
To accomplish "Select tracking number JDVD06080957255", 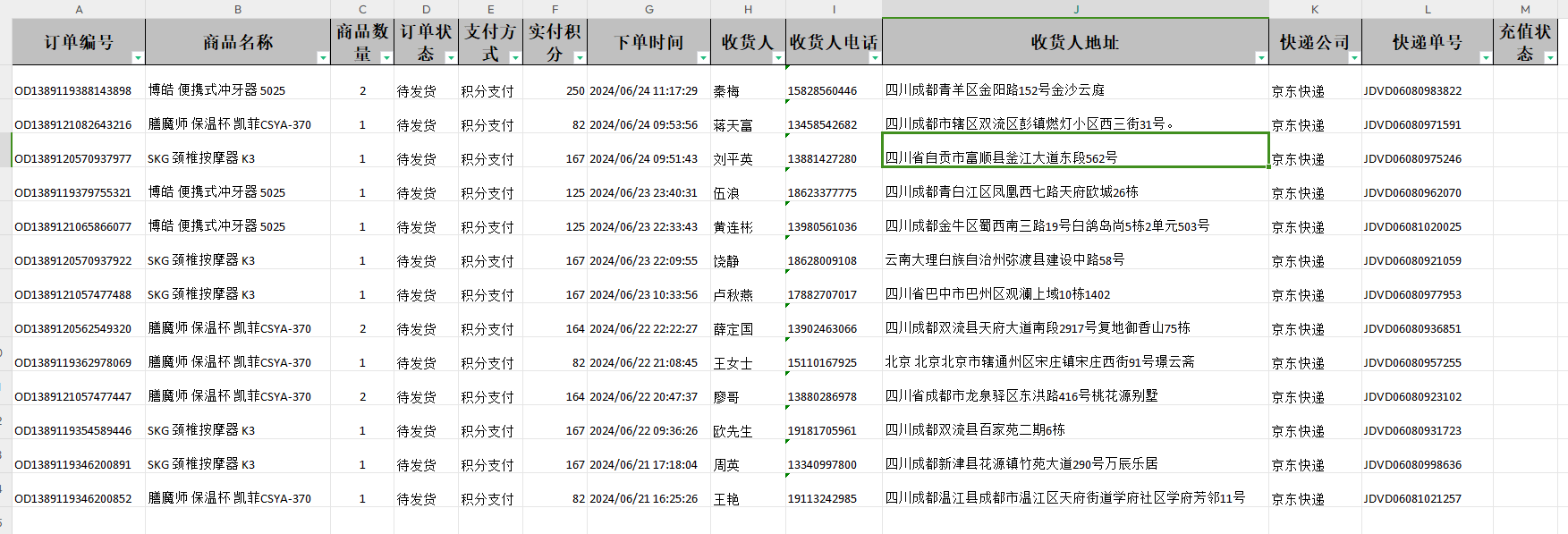I will 1412,363.
